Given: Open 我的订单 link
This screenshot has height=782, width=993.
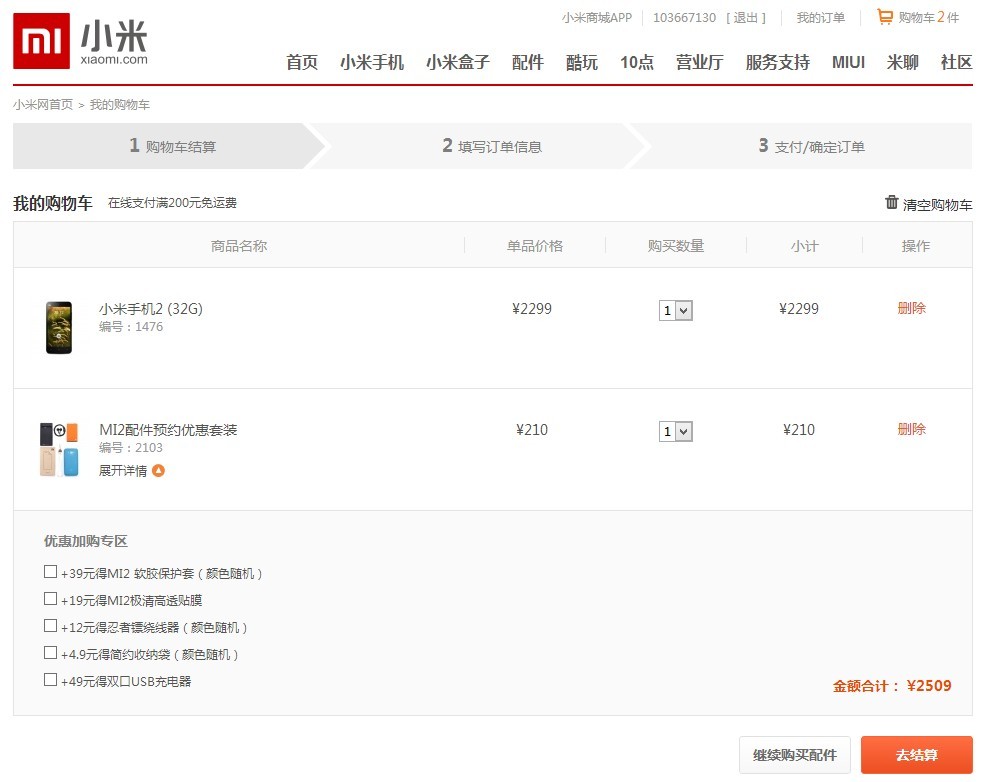Looking at the screenshot, I should (821, 18).
